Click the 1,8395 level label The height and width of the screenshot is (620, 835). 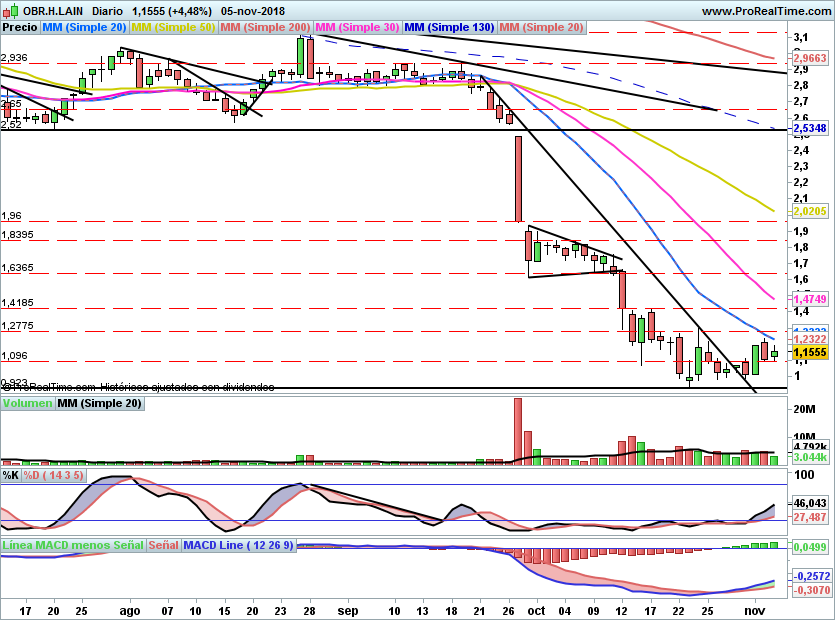[x=17, y=234]
